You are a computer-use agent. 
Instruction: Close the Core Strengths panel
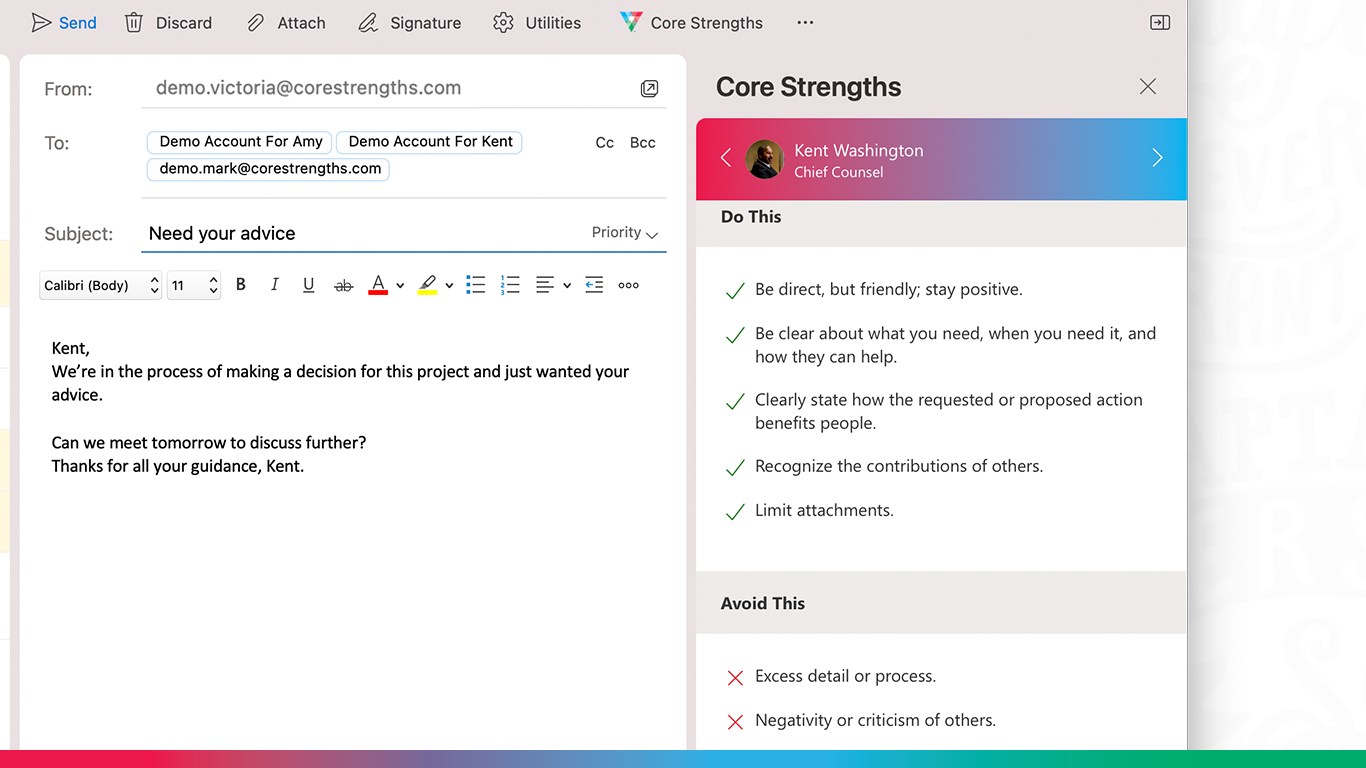coord(1148,87)
